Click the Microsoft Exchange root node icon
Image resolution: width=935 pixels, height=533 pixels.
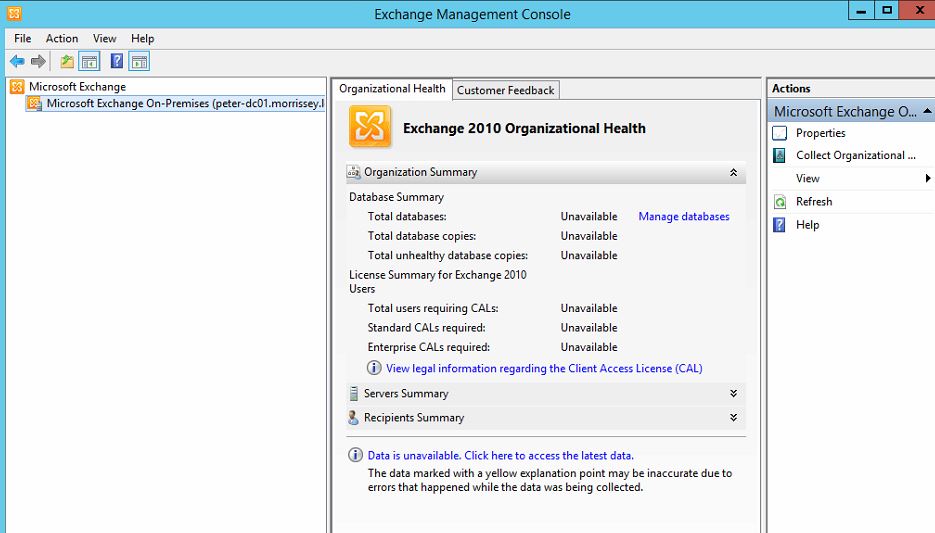coord(17,87)
